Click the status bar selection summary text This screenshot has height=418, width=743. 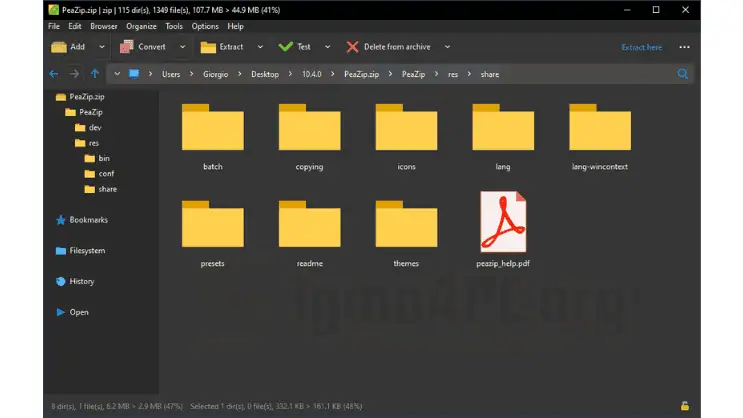276,406
